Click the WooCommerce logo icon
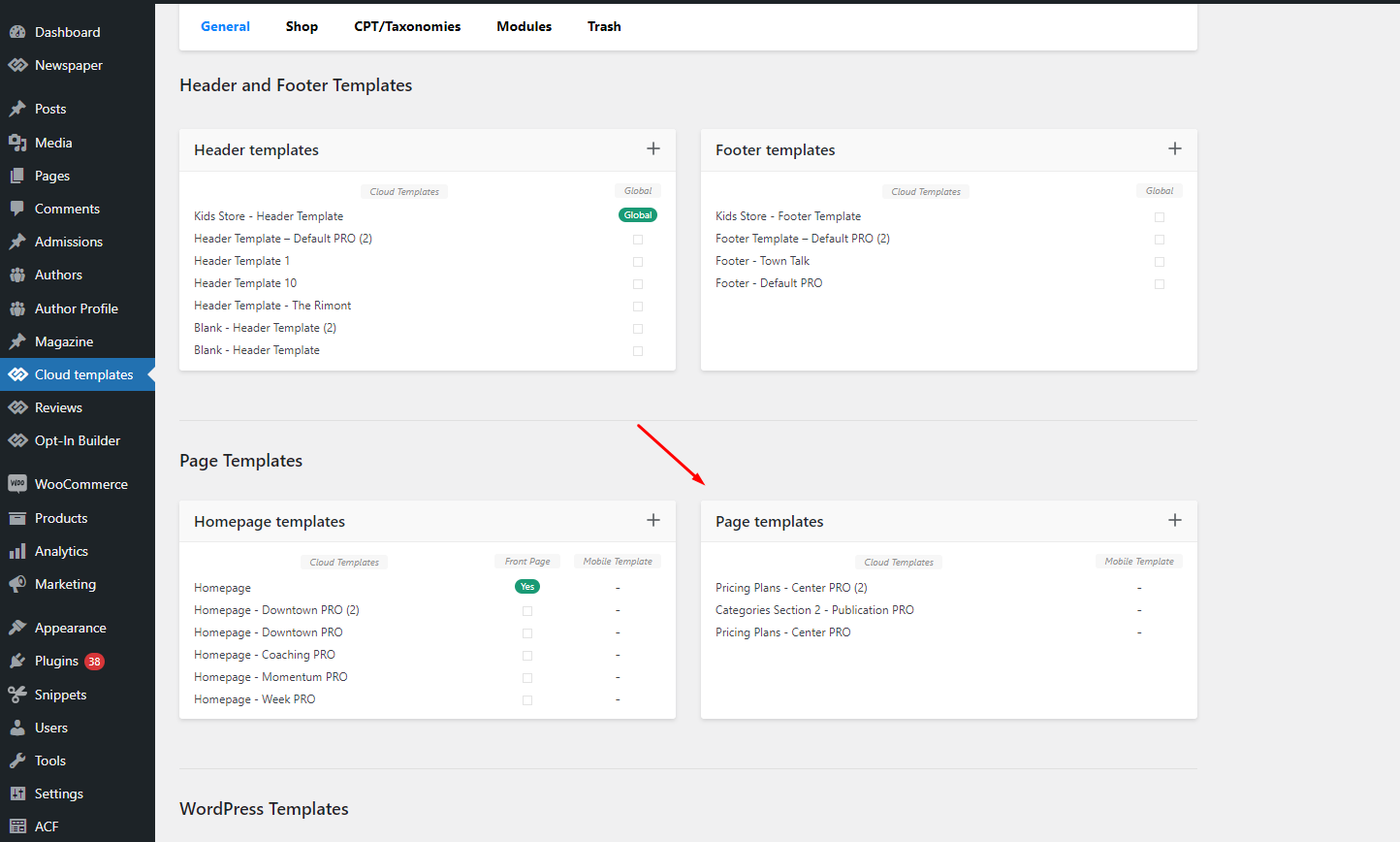This screenshot has height=842, width=1400. coord(17,484)
